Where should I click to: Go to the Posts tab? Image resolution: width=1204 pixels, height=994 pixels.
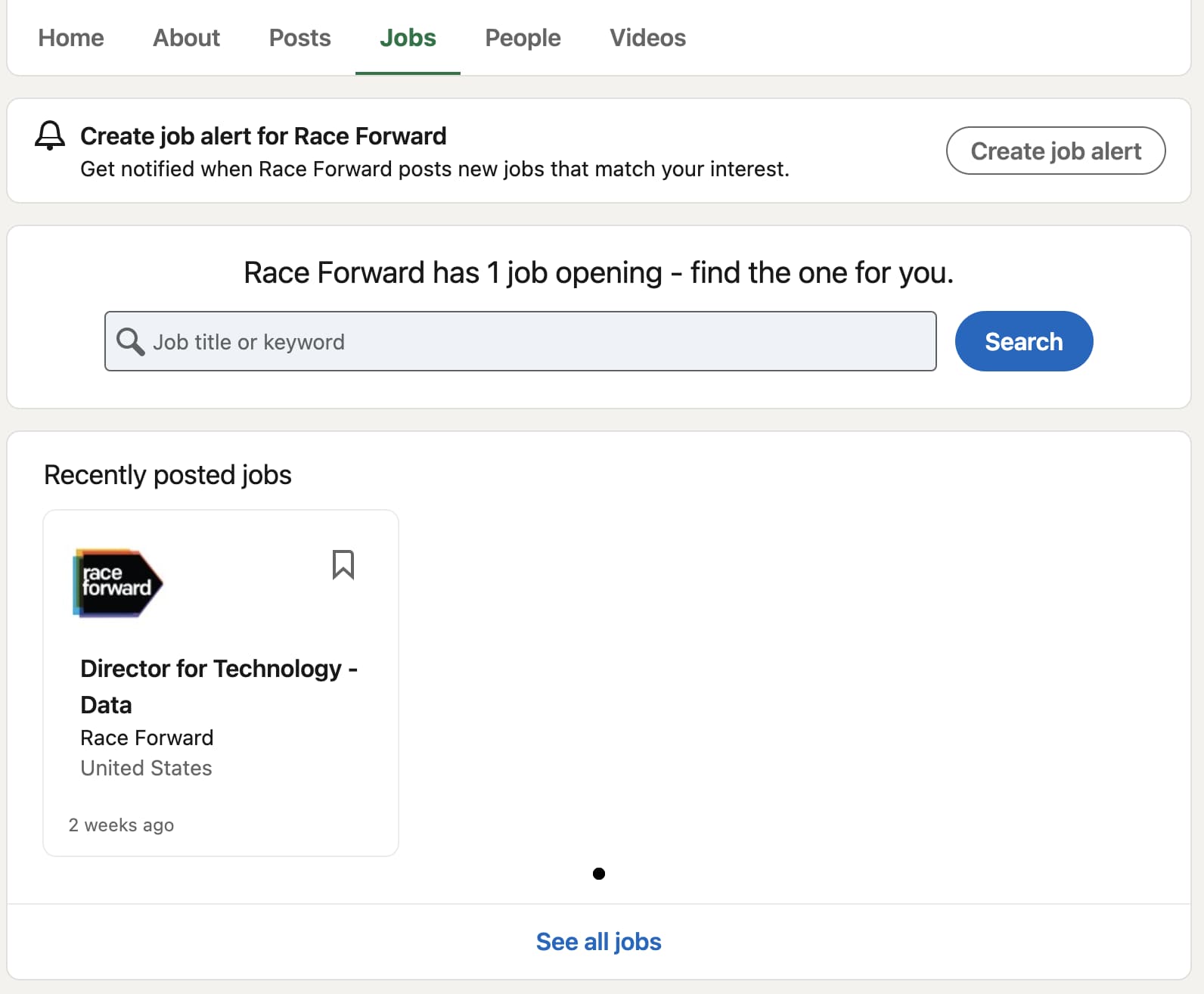[x=299, y=38]
